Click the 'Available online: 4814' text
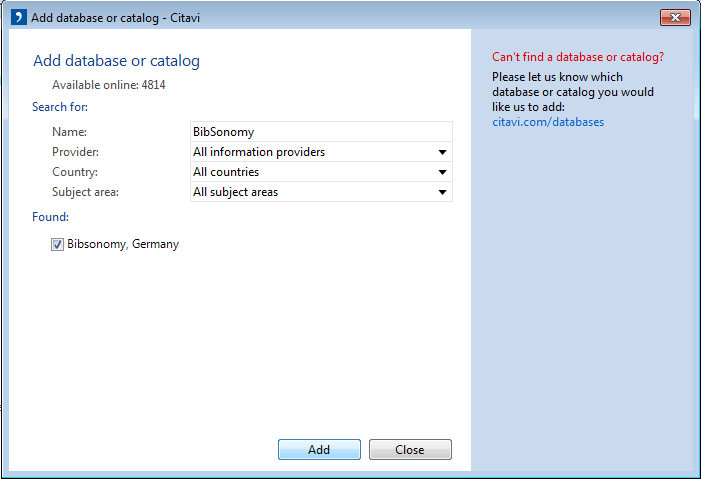 (109, 85)
